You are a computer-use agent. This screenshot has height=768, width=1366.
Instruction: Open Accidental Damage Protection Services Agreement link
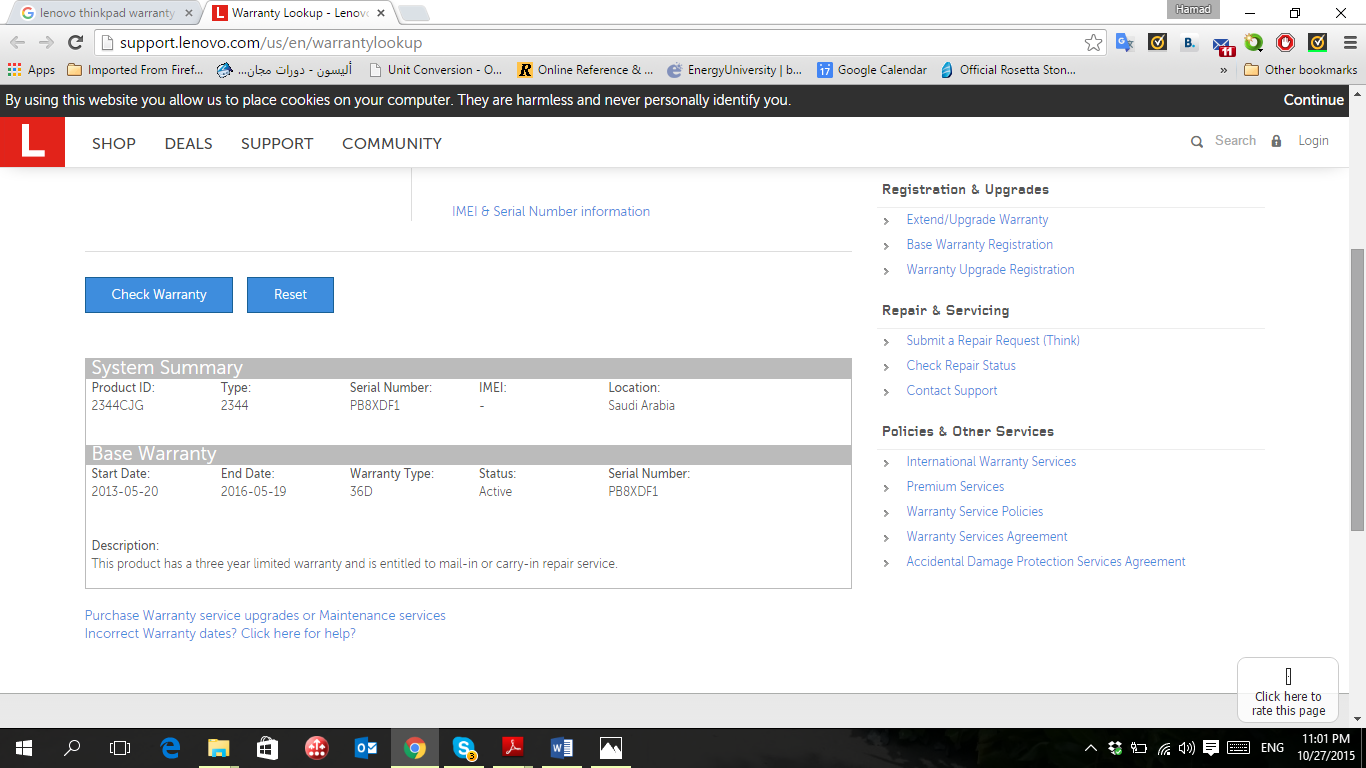[x=1046, y=561]
